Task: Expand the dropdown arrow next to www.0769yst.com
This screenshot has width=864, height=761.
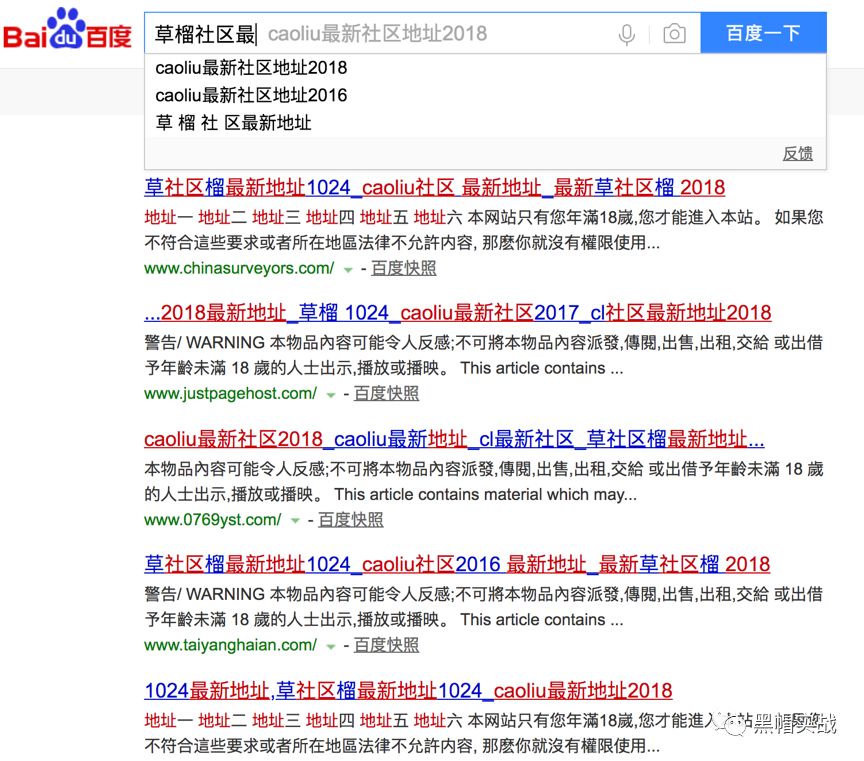Action: [x=295, y=520]
